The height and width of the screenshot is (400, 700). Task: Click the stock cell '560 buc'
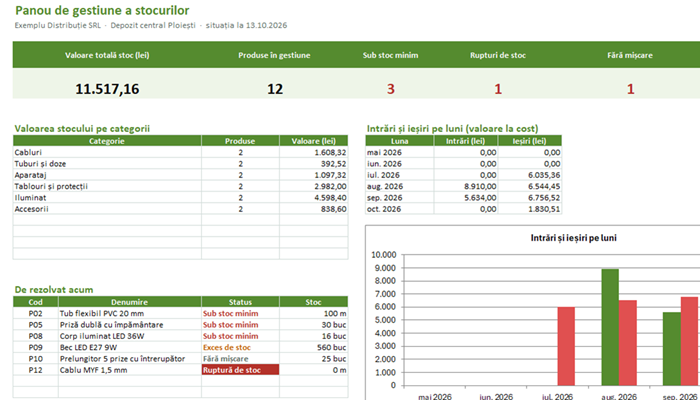313,347
